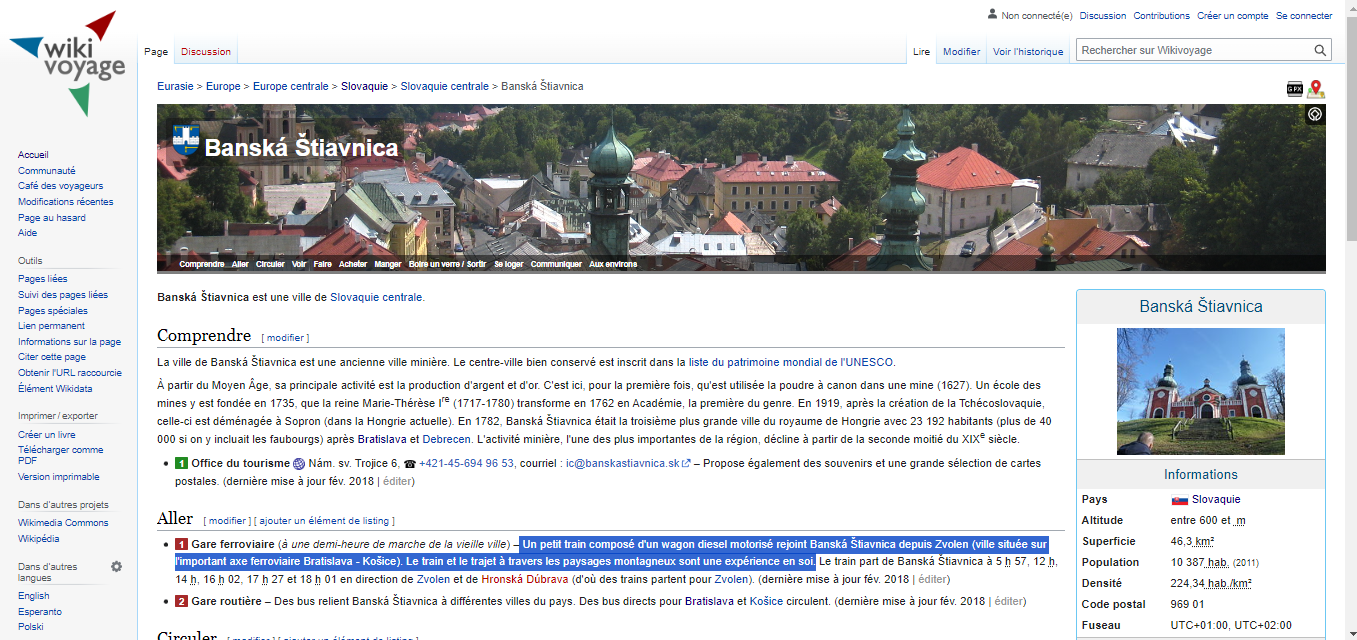Open the Banská Štiavnica infobox church photo
The height and width of the screenshot is (640, 1357).
(1200, 392)
